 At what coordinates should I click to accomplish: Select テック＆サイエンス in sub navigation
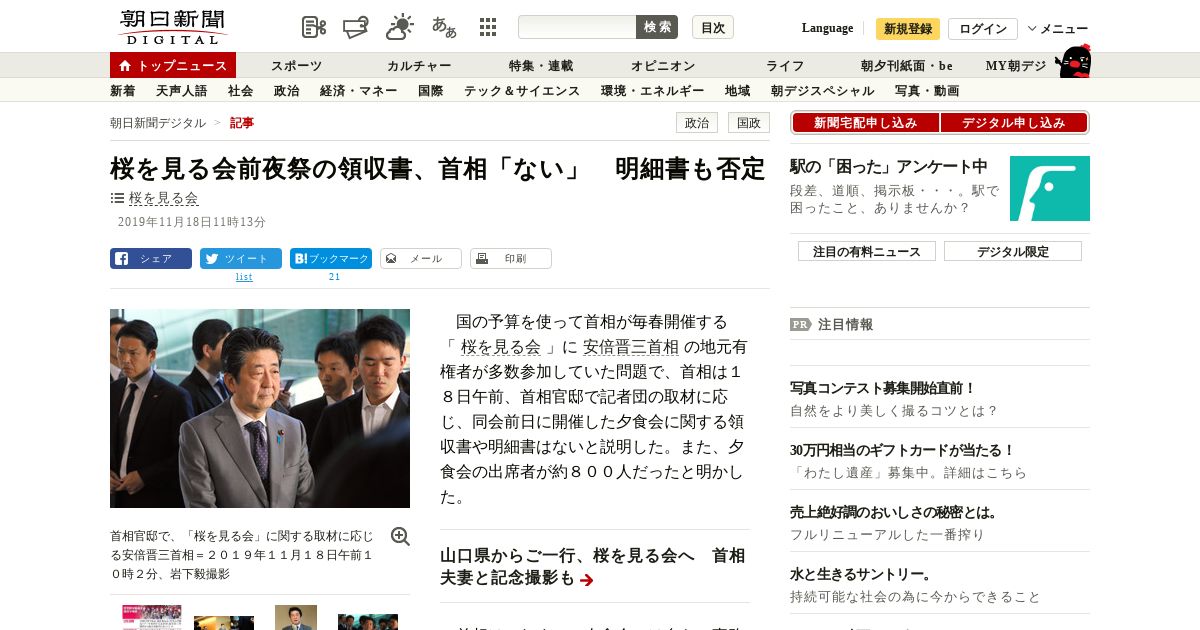pyautogui.click(x=522, y=91)
